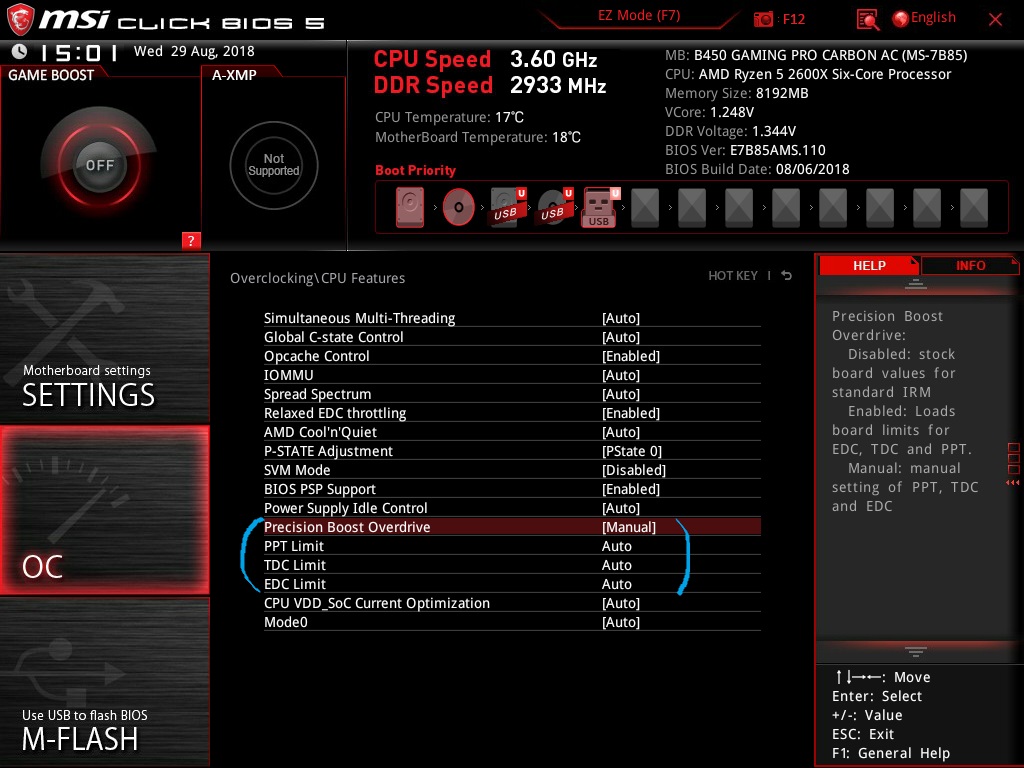The height and width of the screenshot is (768, 1024).
Task: Select the hard disk boot priority icon
Action: click(409, 208)
